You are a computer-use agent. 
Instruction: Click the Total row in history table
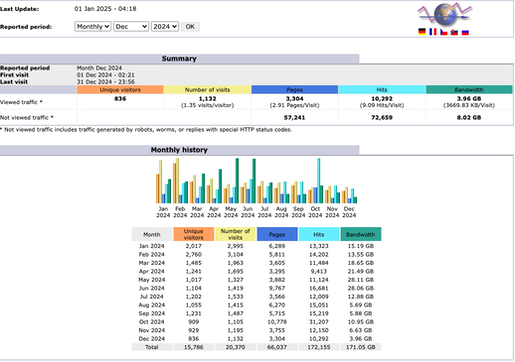click(256, 347)
